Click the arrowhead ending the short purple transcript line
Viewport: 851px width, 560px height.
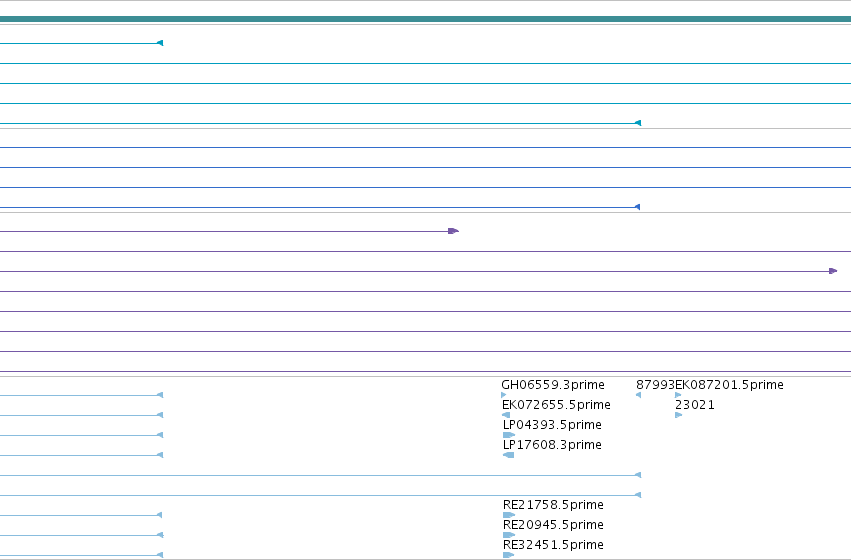[454, 231]
